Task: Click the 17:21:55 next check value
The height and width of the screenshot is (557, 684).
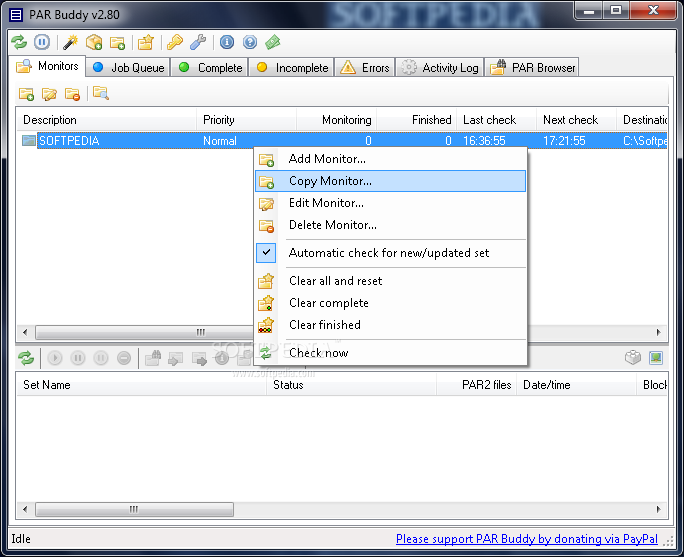Action: [x=564, y=141]
